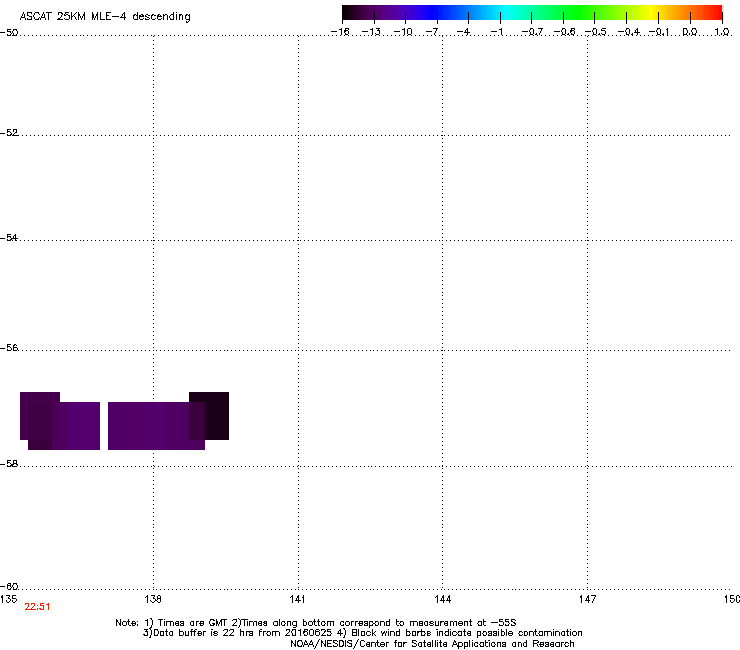Click the 144 longitude label

coord(442,599)
